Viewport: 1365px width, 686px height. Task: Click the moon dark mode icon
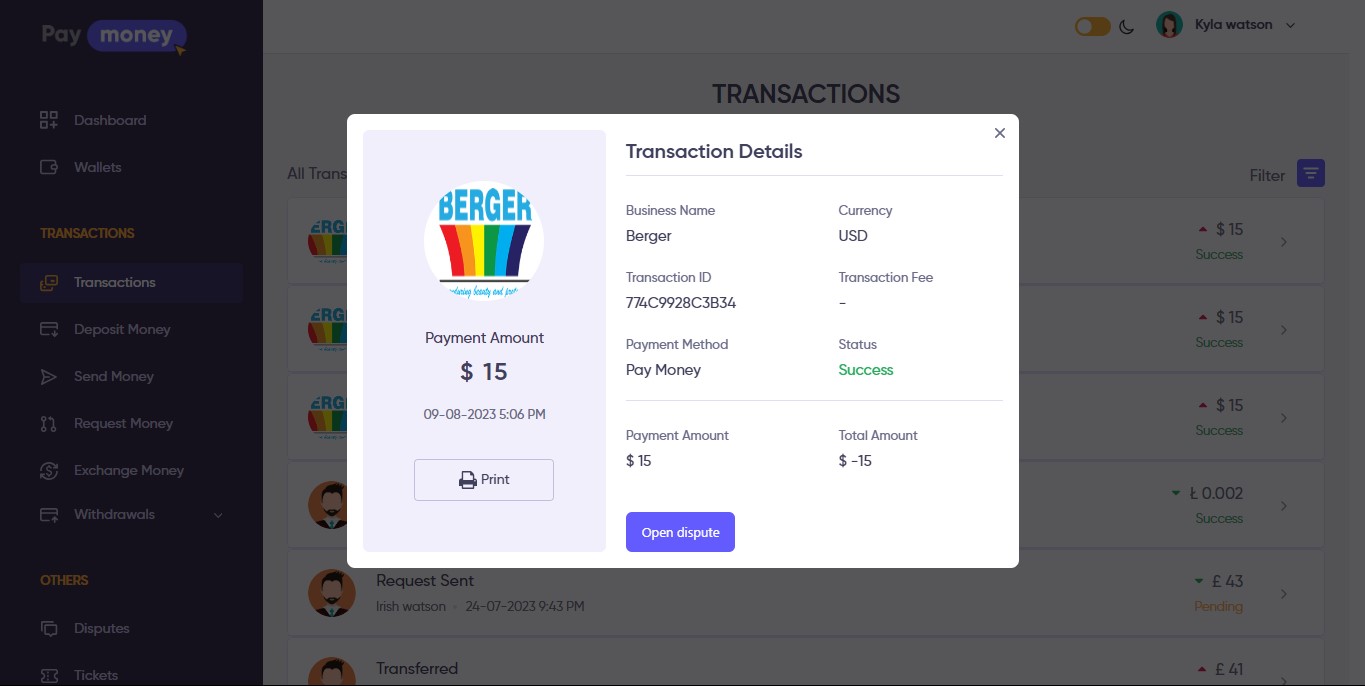(1127, 27)
